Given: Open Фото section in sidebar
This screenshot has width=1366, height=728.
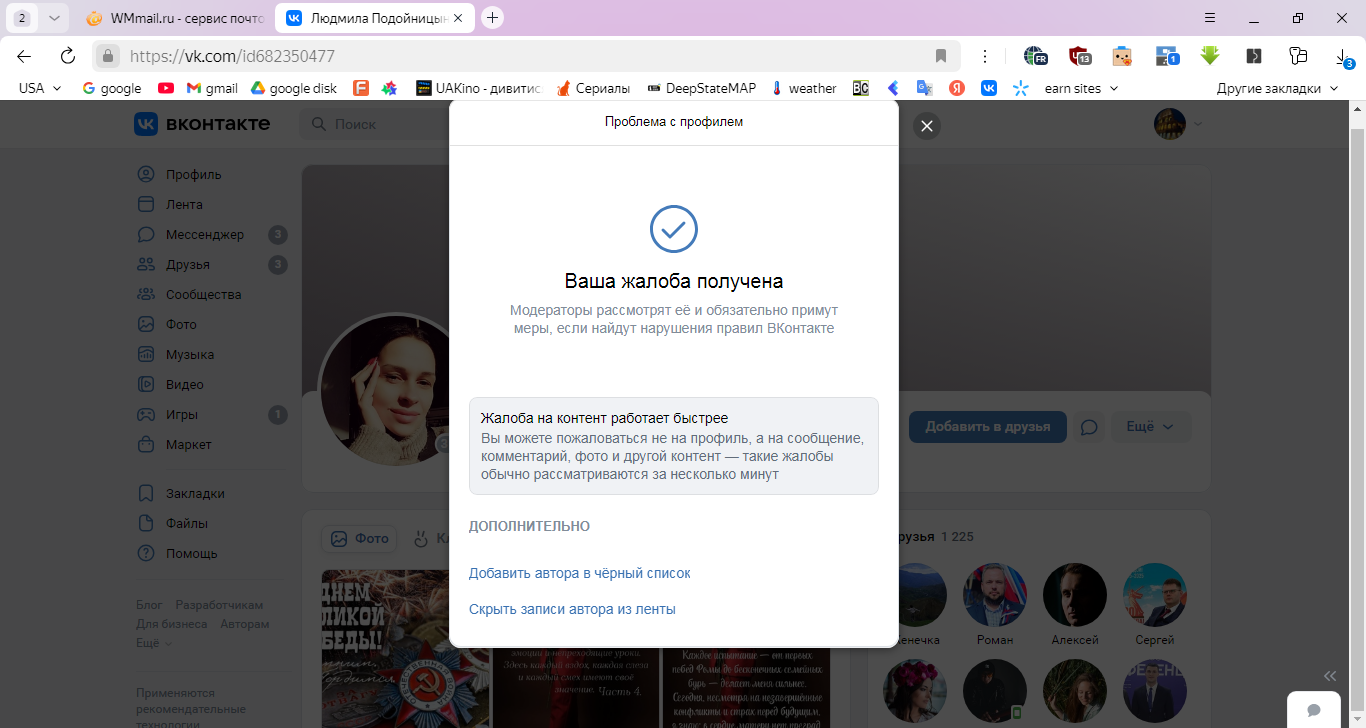Looking at the screenshot, I should point(181,324).
